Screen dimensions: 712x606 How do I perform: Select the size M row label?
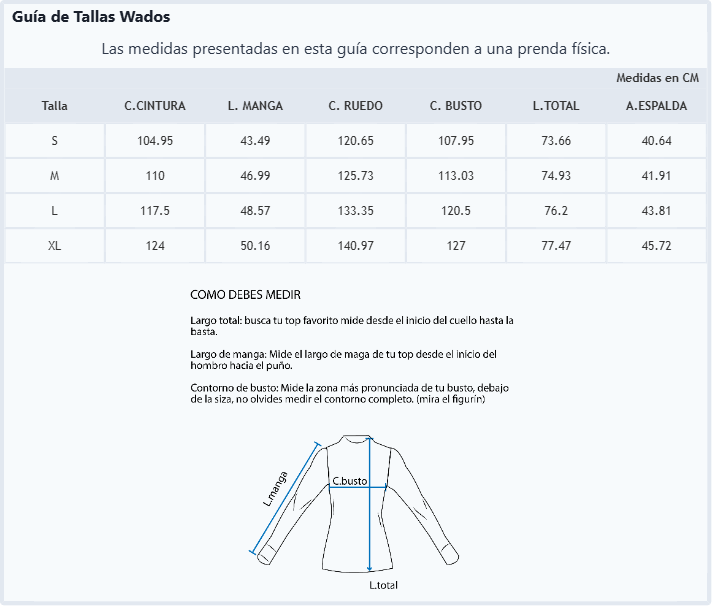tap(54, 176)
